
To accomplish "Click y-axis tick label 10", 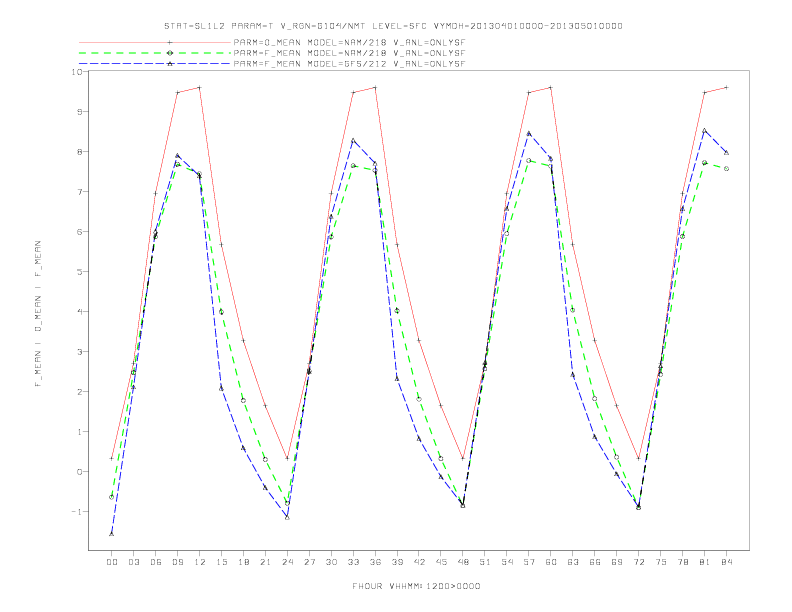I will click(x=76, y=72).
